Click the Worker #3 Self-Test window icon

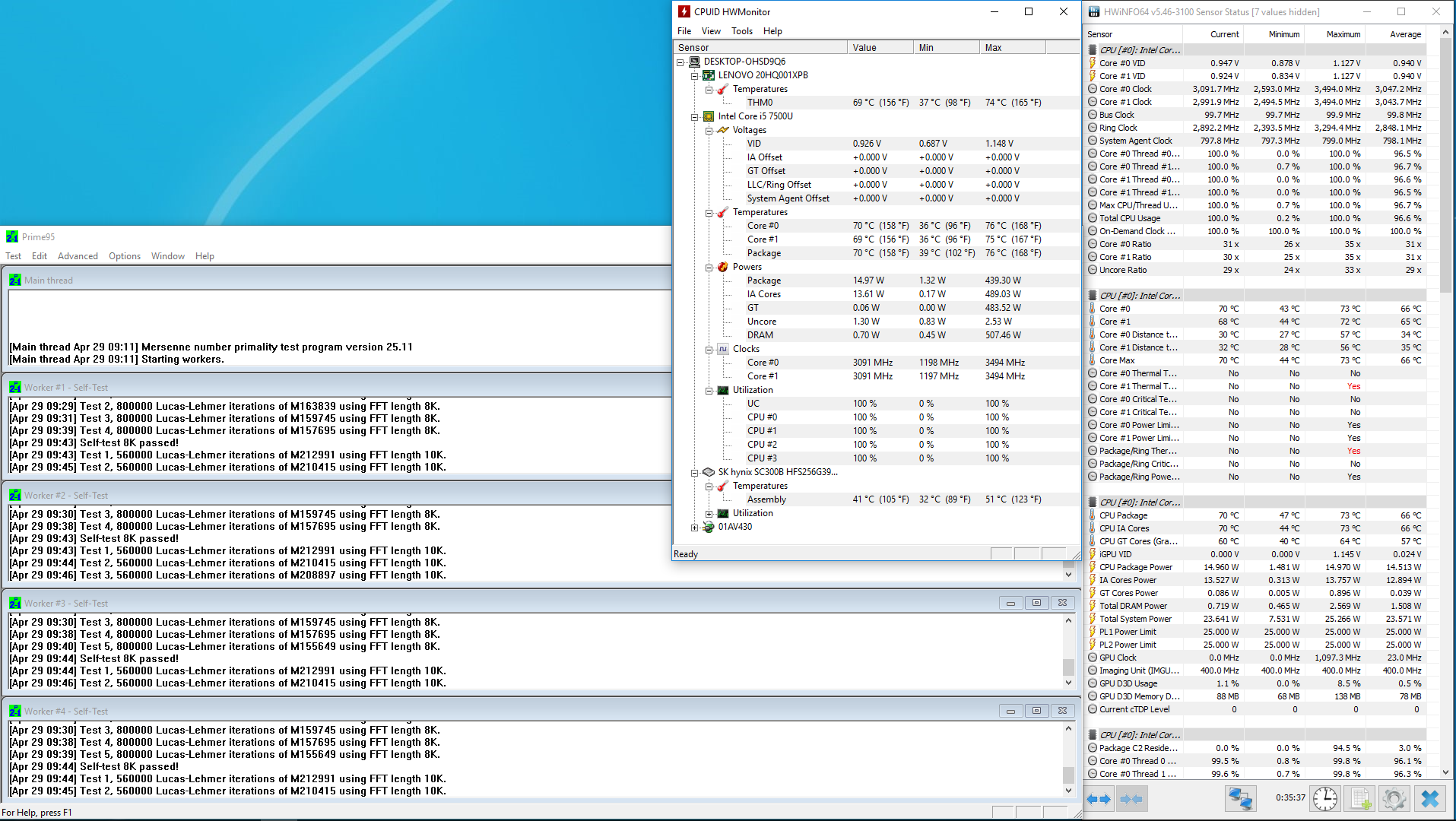pos(15,604)
